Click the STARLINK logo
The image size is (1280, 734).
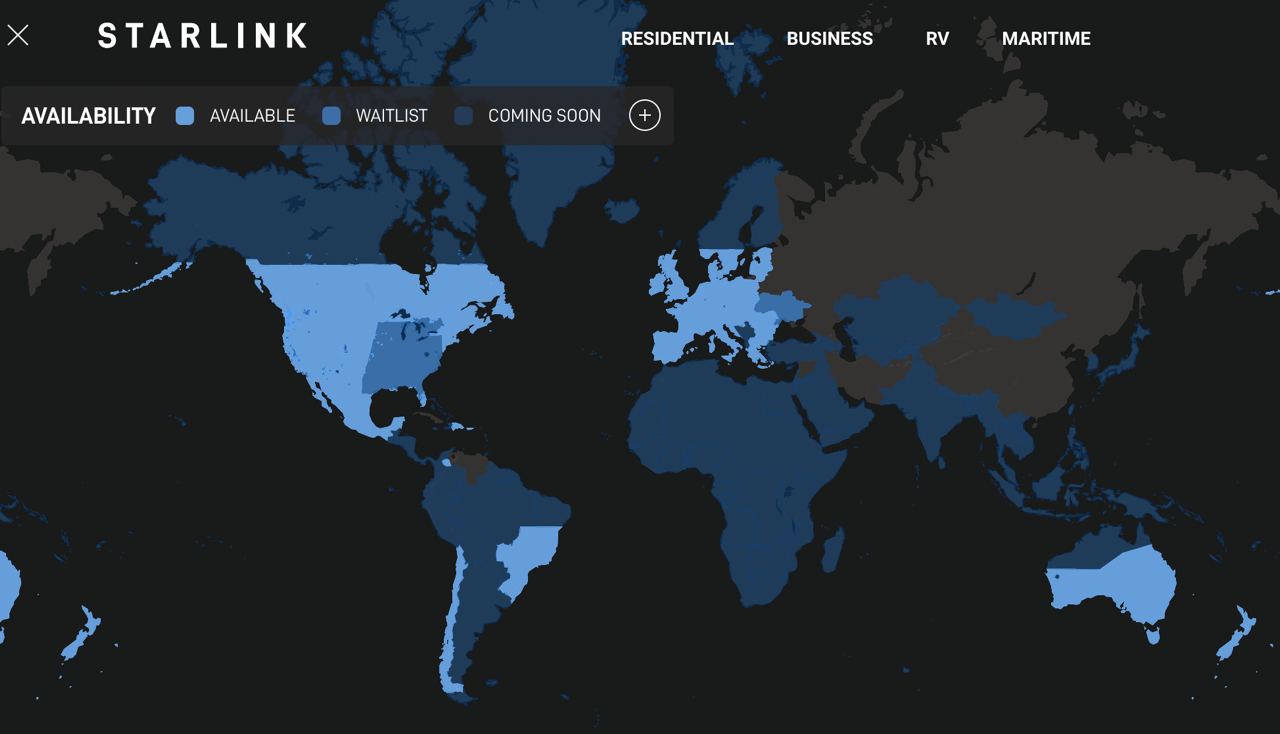pyautogui.click(x=202, y=37)
